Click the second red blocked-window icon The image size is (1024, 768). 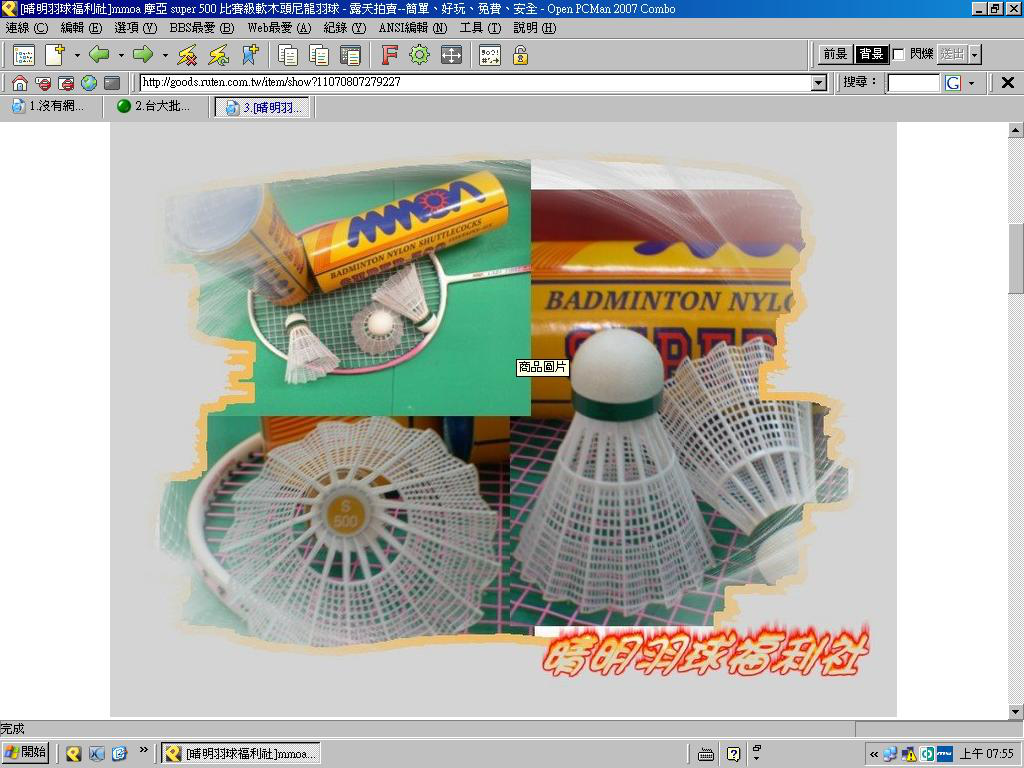tap(66, 83)
